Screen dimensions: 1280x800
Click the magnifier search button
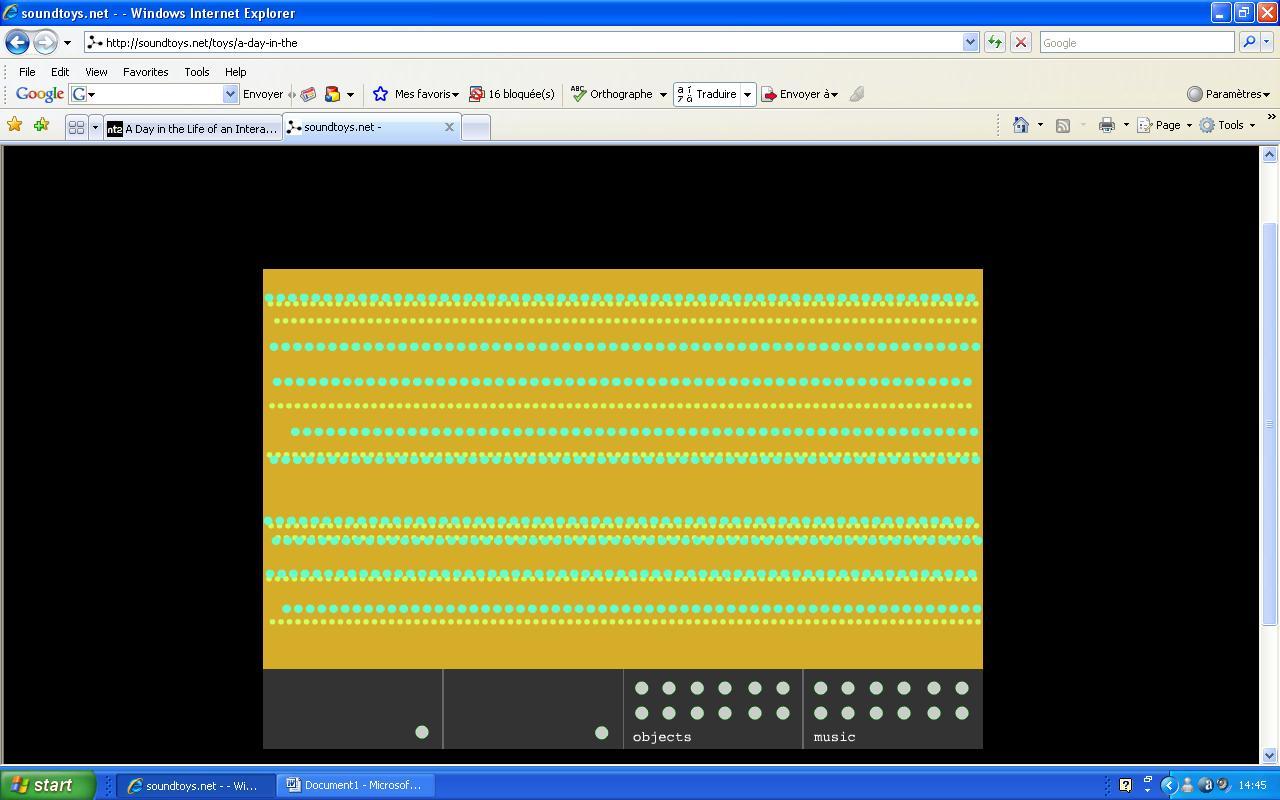coord(1248,42)
